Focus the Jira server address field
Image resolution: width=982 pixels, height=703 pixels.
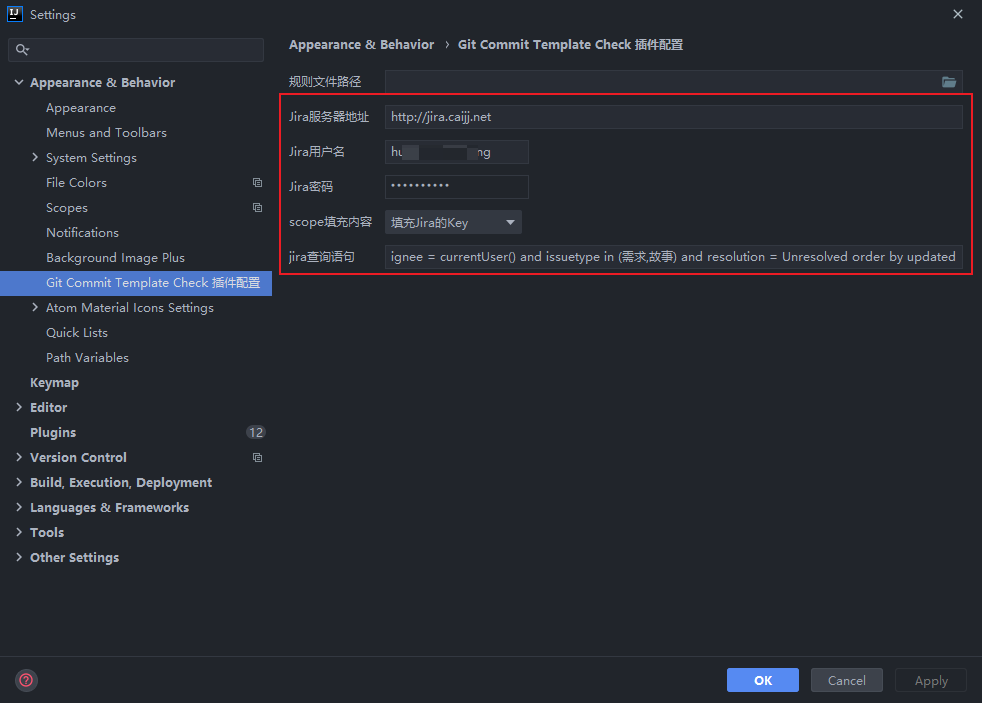673,117
